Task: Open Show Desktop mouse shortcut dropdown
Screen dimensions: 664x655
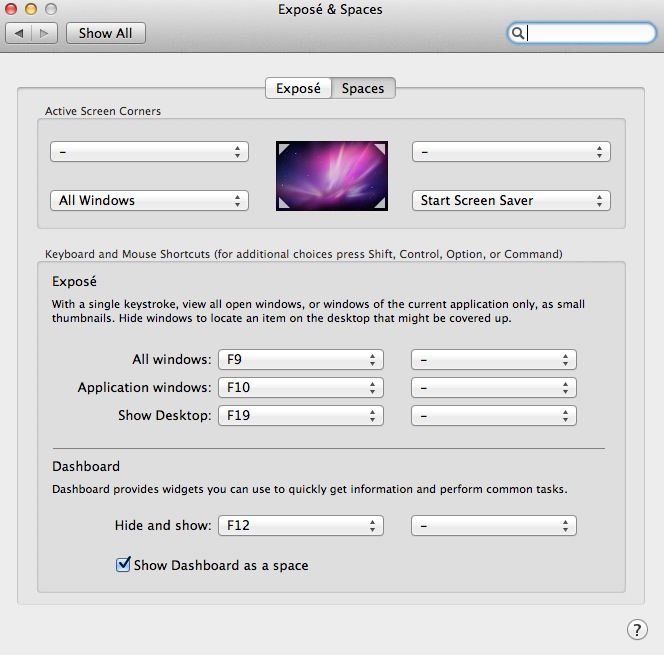Action: coord(494,415)
